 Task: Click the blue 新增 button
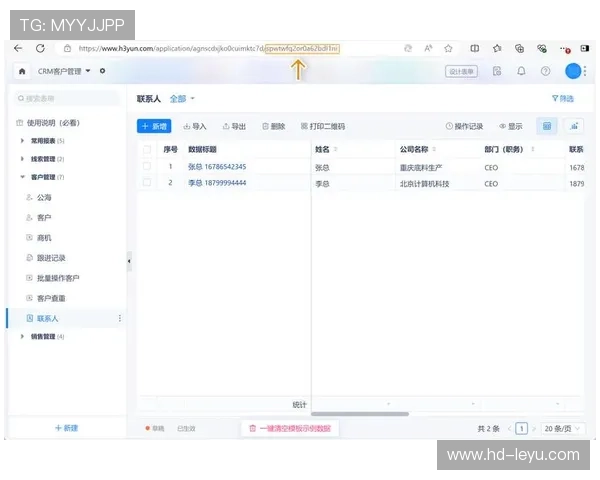point(154,126)
